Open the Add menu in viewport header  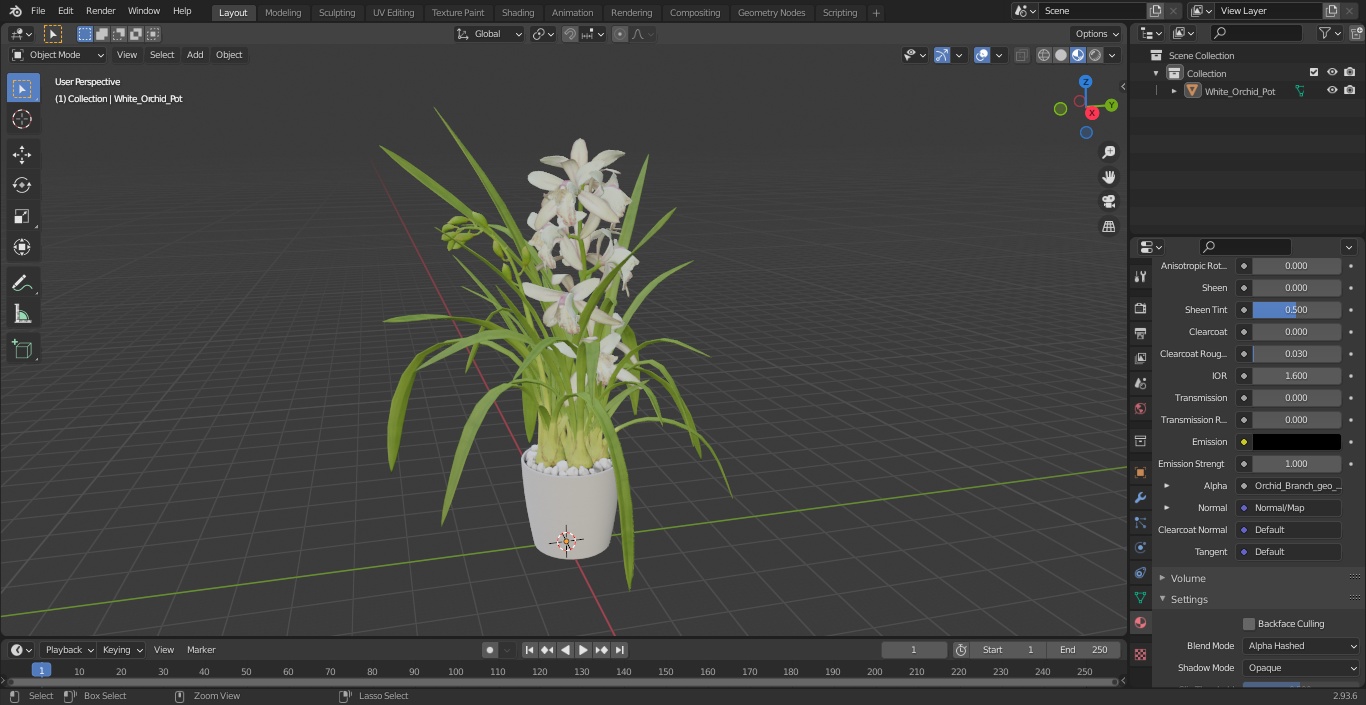195,55
